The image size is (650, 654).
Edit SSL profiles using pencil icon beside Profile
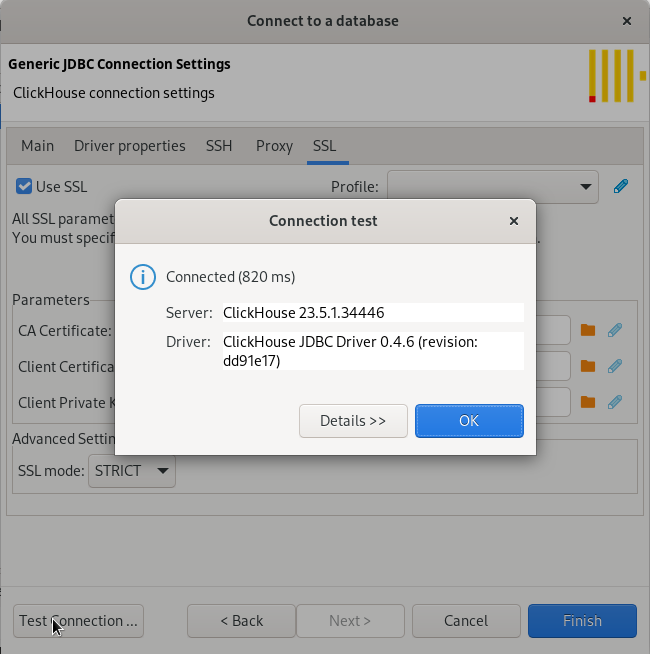tap(621, 186)
